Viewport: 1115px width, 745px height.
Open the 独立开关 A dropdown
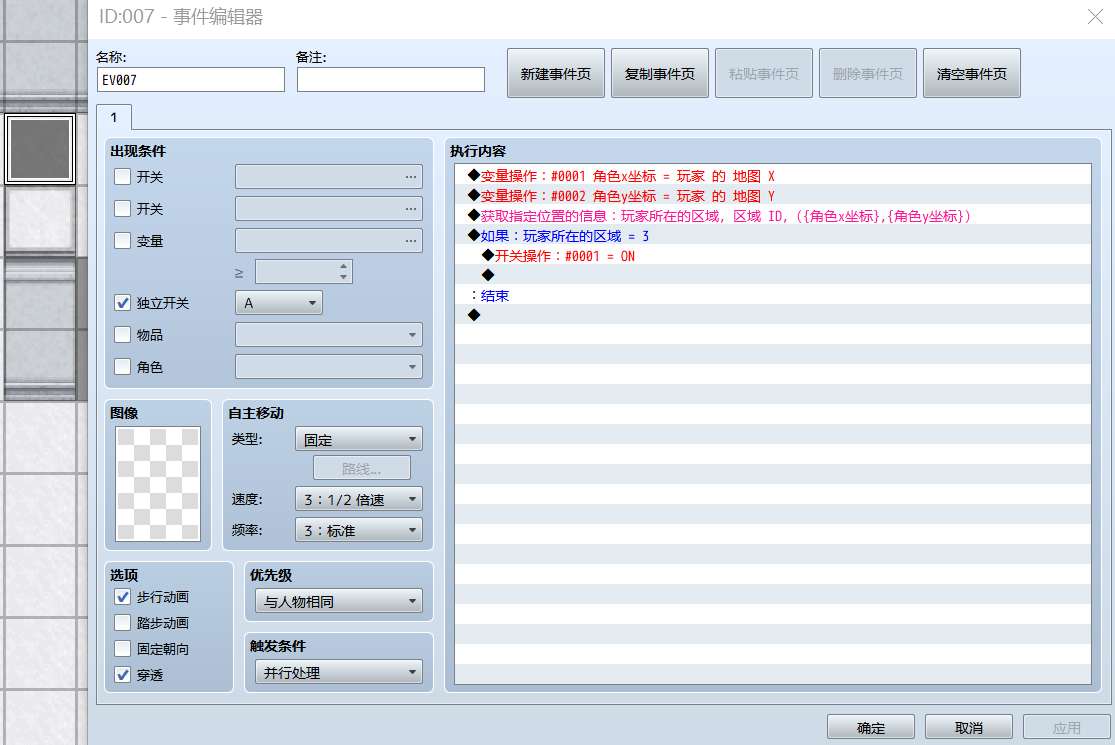click(279, 303)
